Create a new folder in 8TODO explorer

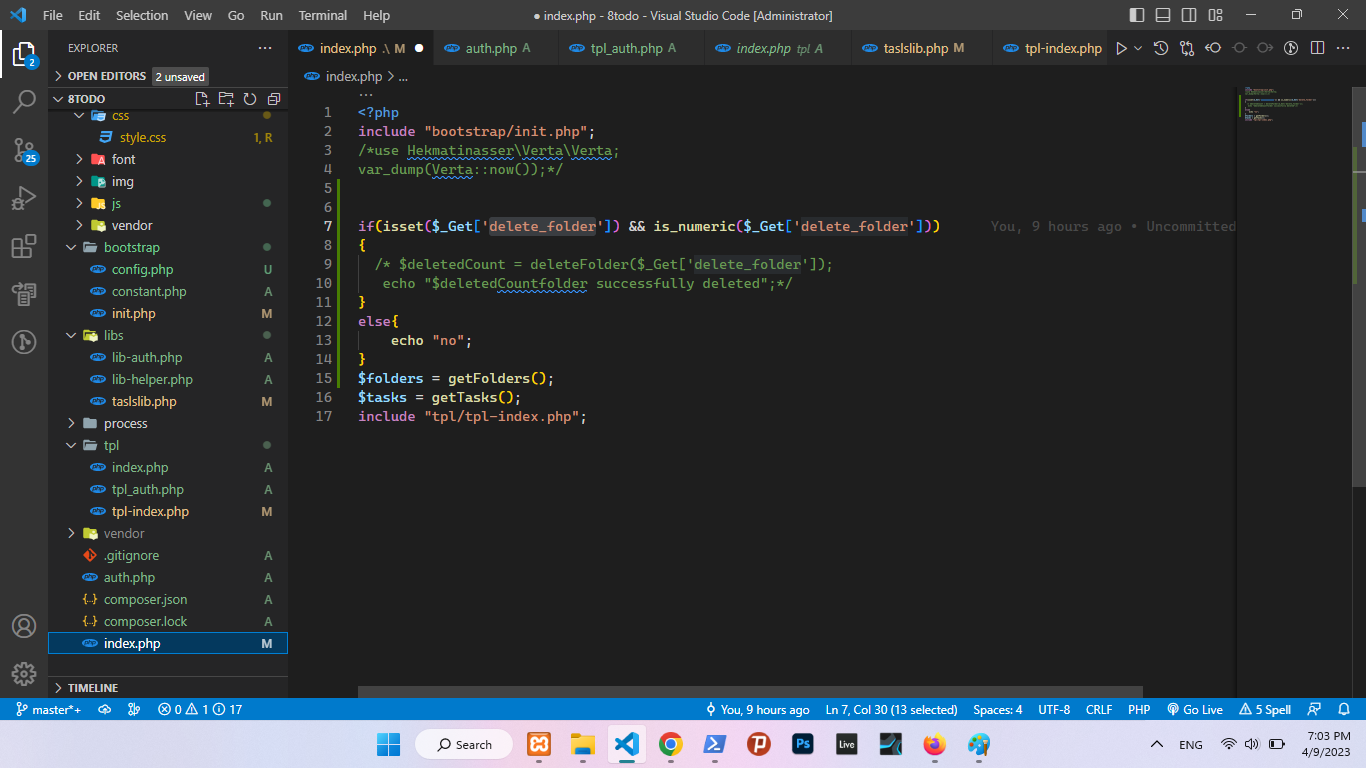(x=226, y=99)
